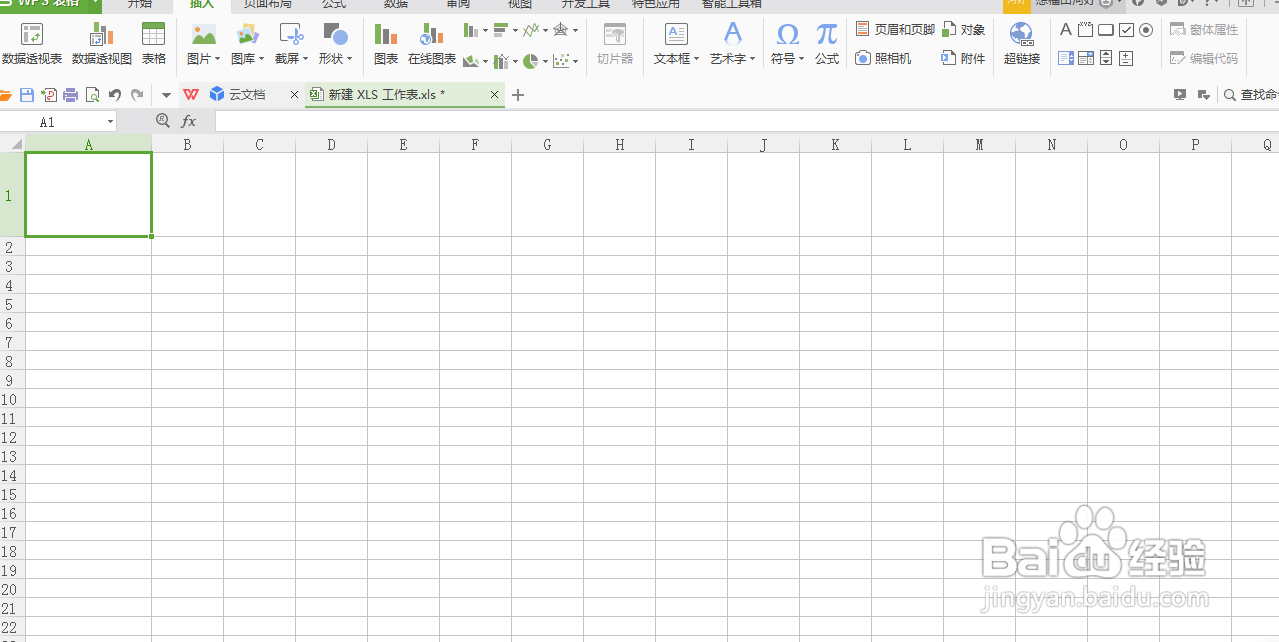Switch to the 开发工具 developer tab
The image size is (1279, 642).
586,5
